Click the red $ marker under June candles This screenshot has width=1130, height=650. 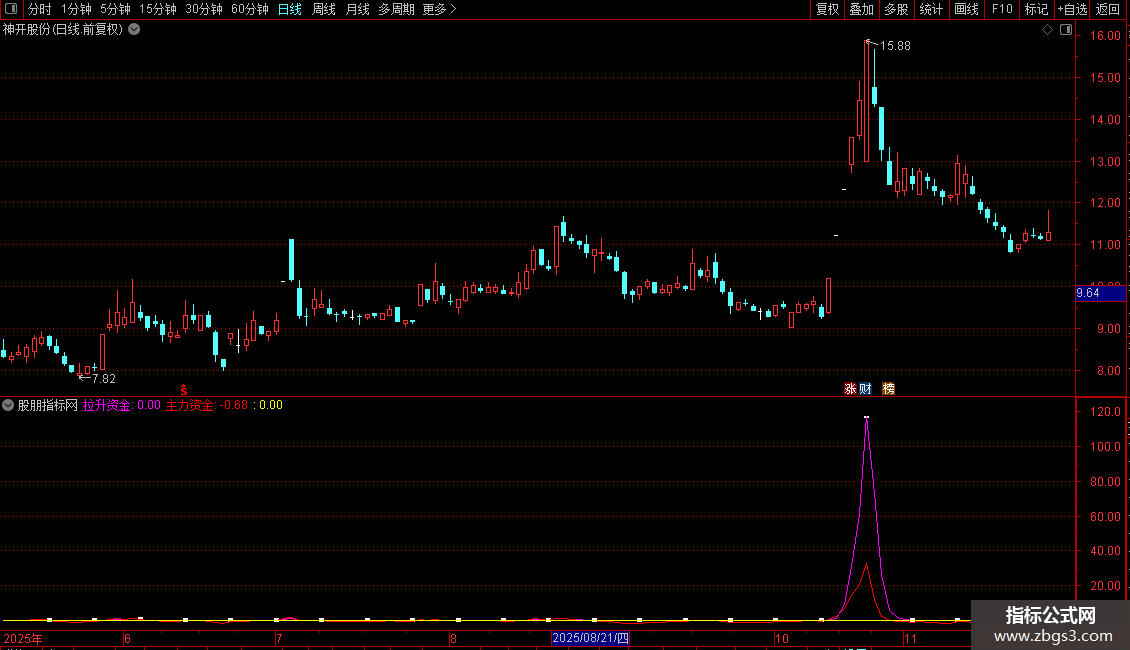tap(184, 390)
